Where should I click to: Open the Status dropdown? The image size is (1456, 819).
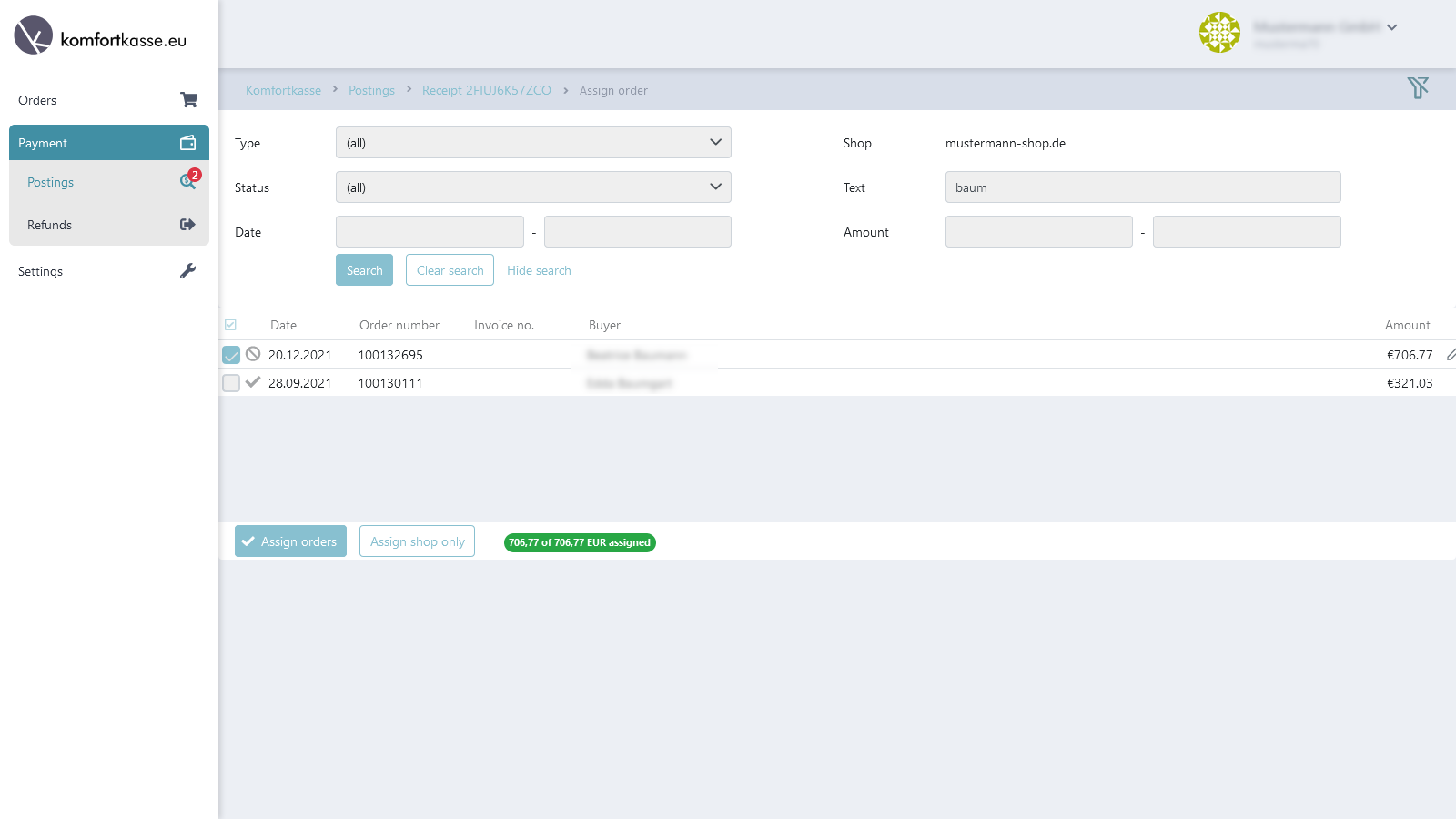pyautogui.click(x=532, y=187)
